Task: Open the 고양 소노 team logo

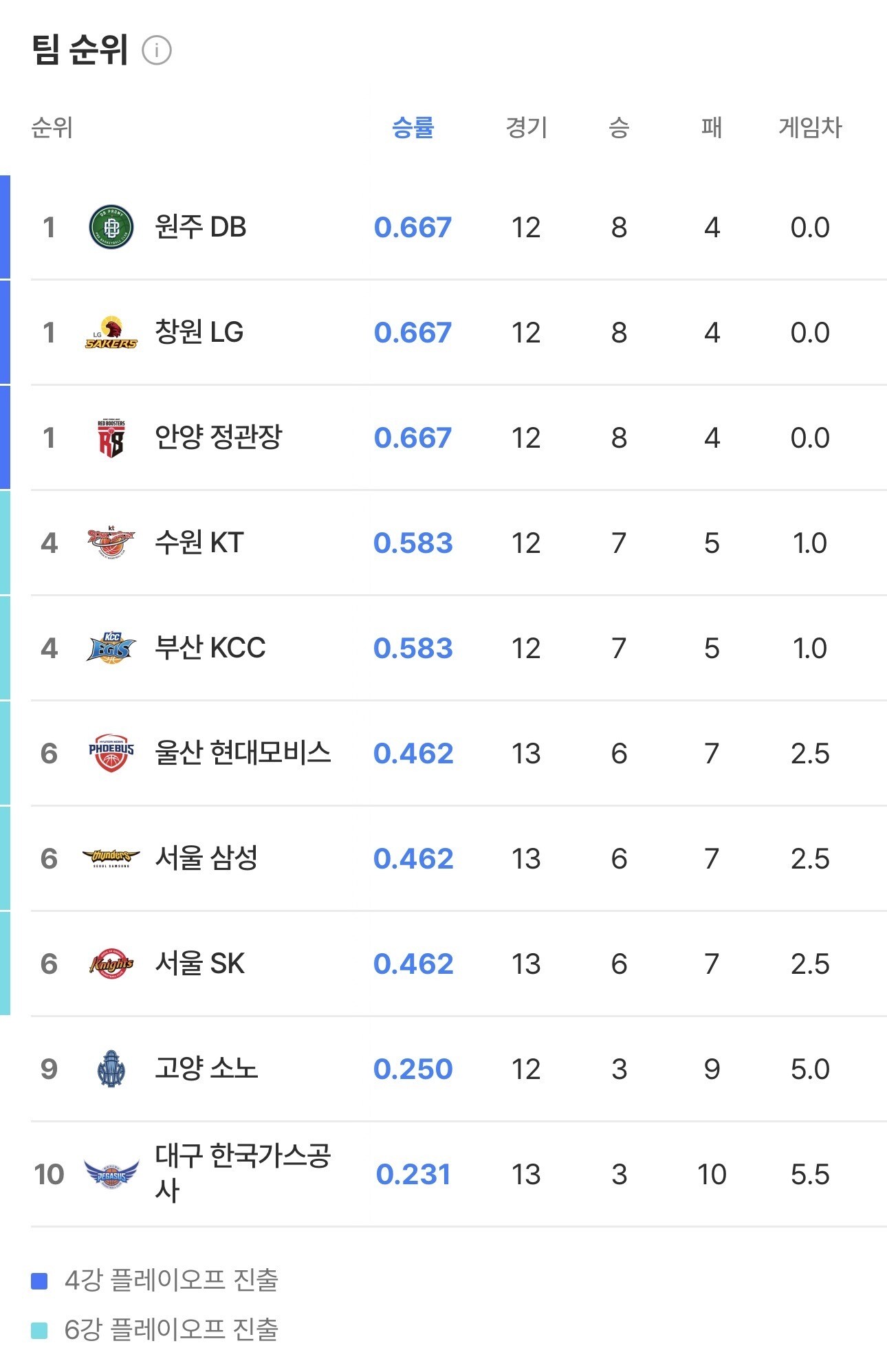Action: (x=111, y=1069)
